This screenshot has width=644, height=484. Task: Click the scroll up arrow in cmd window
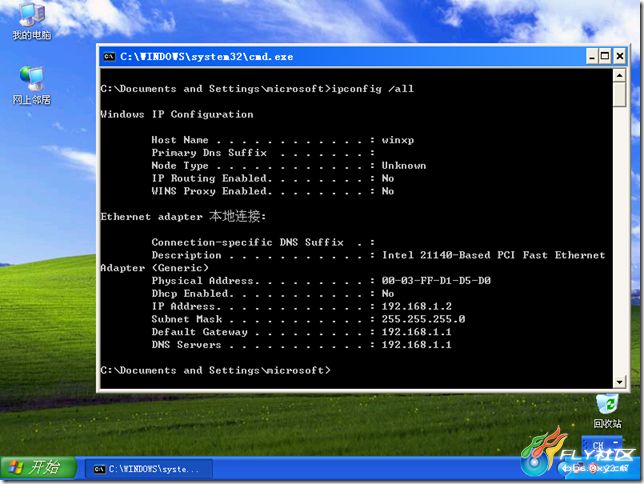pyautogui.click(x=619, y=75)
